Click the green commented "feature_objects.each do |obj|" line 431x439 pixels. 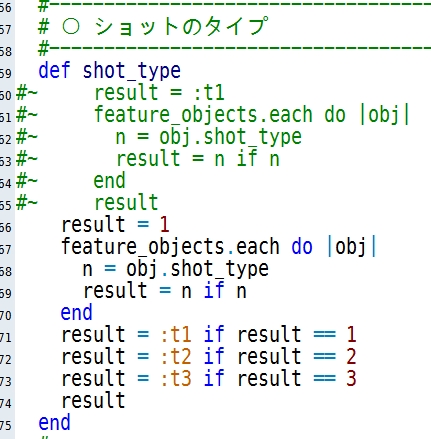click(252, 115)
